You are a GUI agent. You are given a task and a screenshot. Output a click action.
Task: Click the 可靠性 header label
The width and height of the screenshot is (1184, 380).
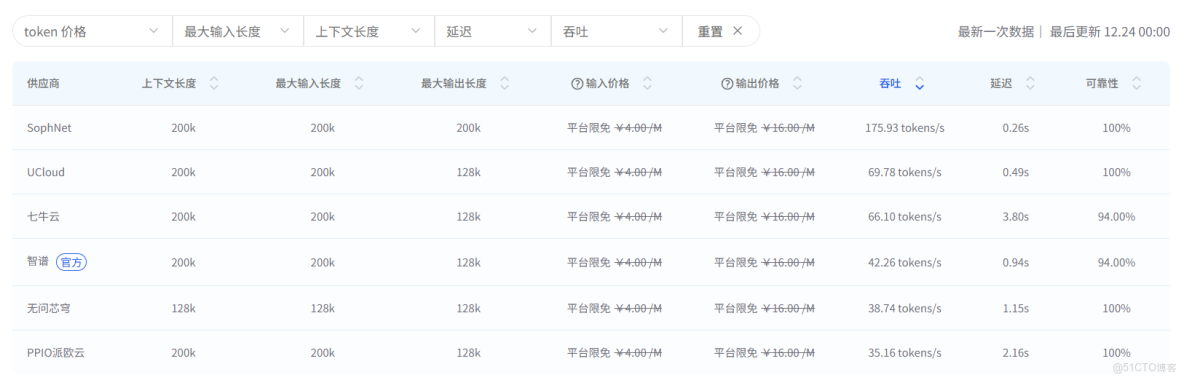(1102, 84)
